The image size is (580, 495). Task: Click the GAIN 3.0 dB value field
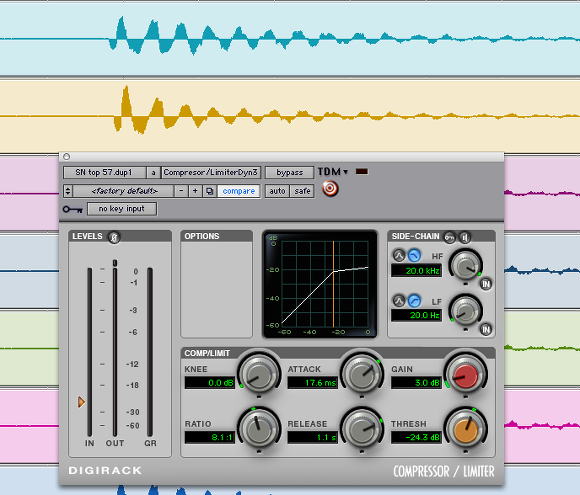tap(416, 383)
